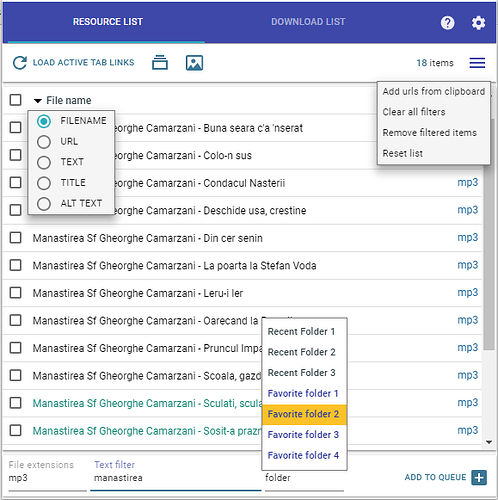The height and width of the screenshot is (500, 498).
Task: Check the box for Colo-n sus
Action: [16, 155]
